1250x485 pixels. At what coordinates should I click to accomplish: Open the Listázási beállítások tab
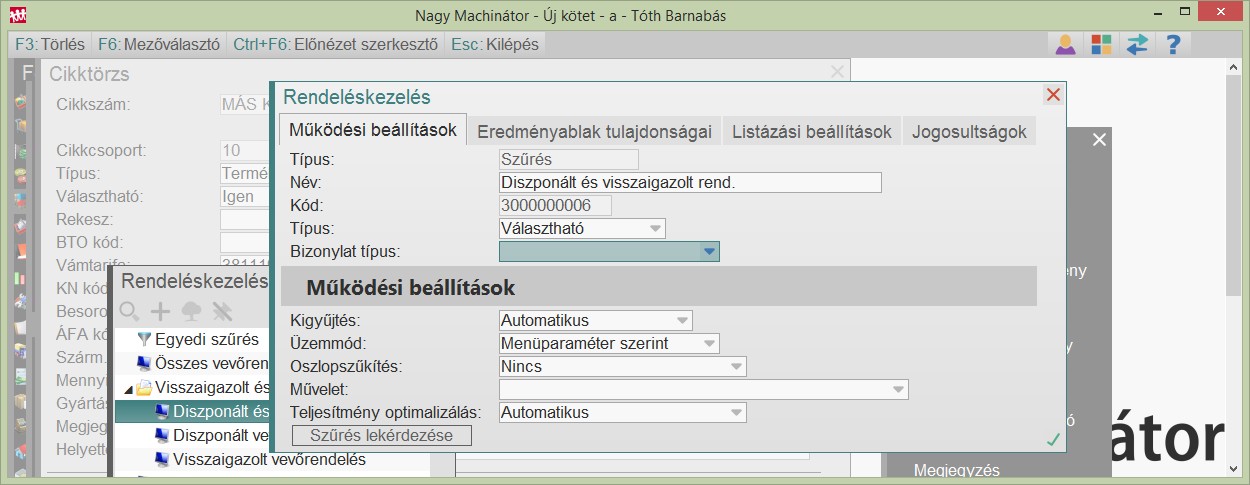point(811,131)
